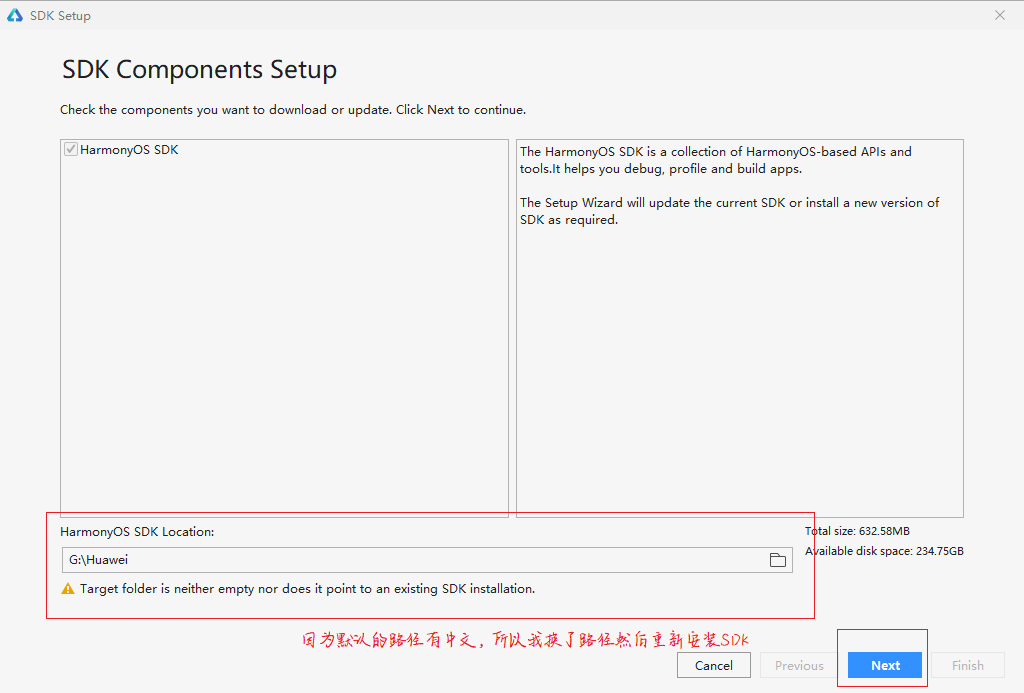The height and width of the screenshot is (693, 1024).
Task: Click the 'HarmonyOS SDK Location:' label
Action: point(137,532)
